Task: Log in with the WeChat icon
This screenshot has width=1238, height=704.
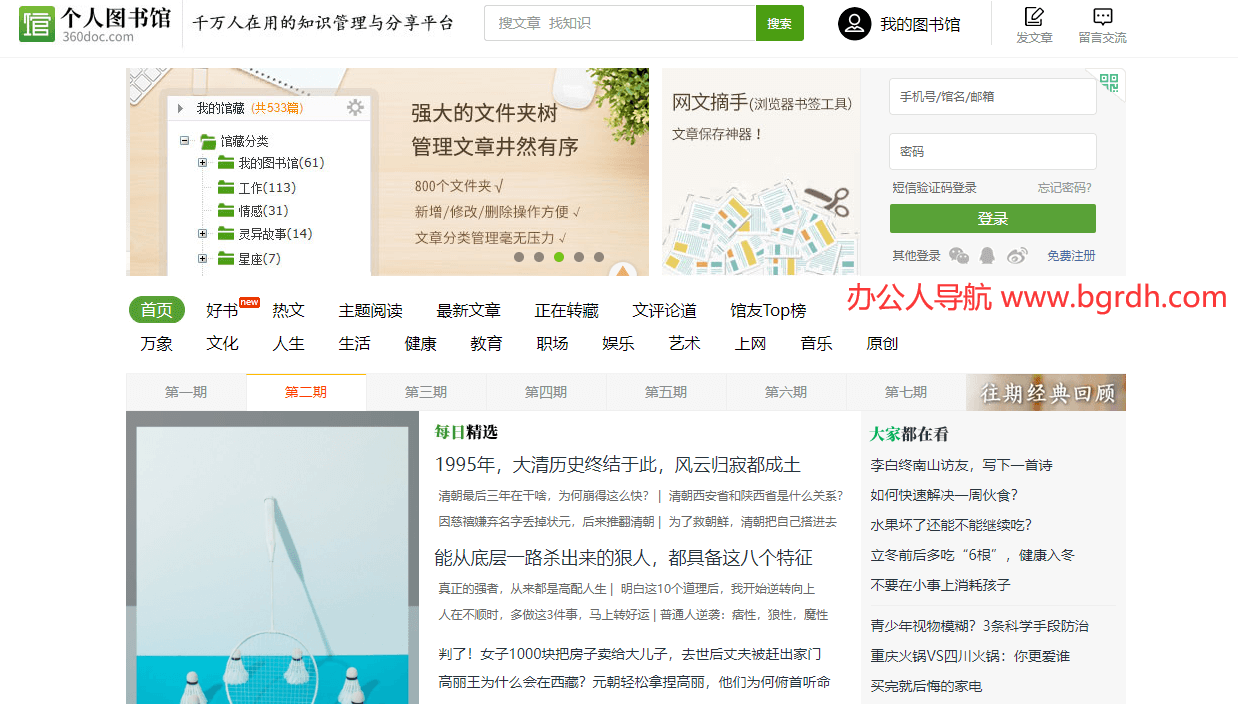Action: 958,256
